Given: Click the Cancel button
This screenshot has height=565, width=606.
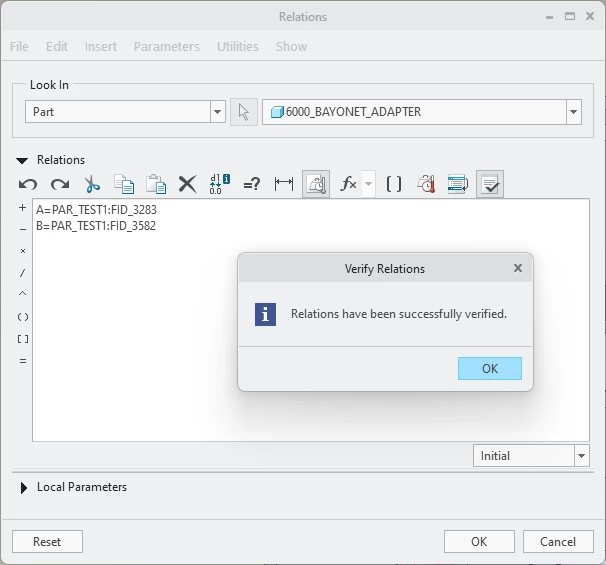Looking at the screenshot, I should [x=558, y=541].
